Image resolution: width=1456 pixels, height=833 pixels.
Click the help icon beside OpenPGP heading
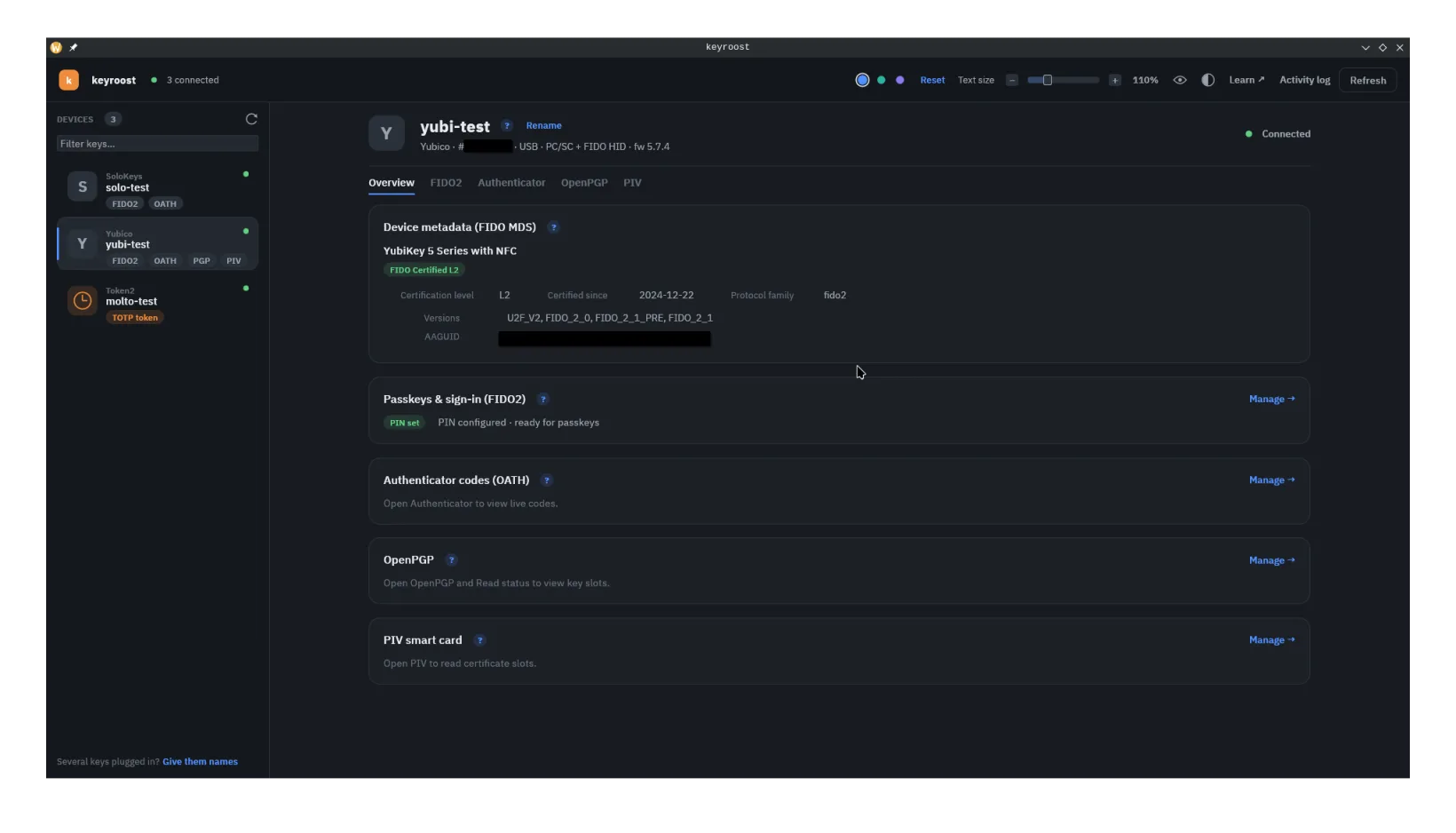pyautogui.click(x=451, y=560)
